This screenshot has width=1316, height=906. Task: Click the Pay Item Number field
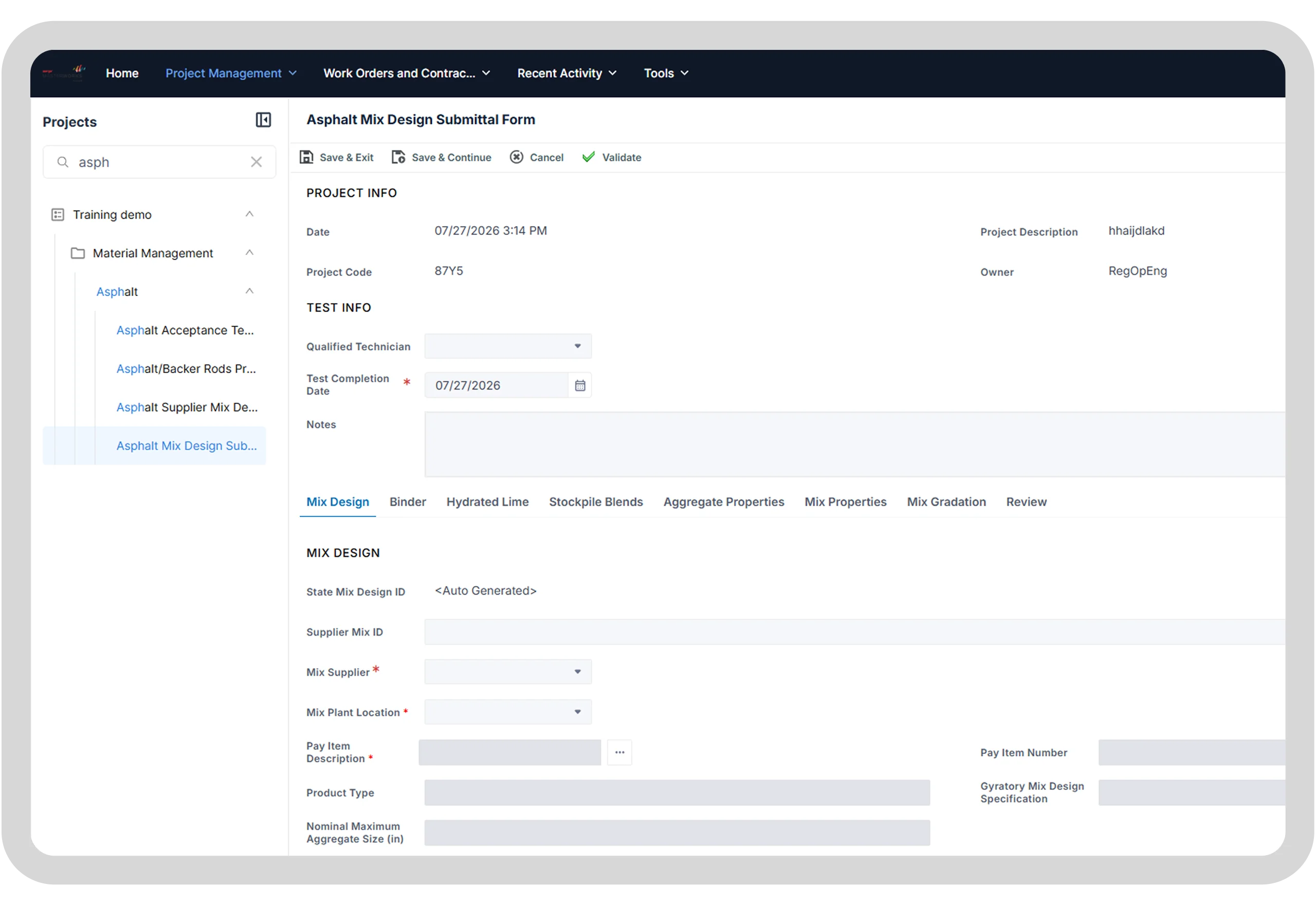point(1191,753)
